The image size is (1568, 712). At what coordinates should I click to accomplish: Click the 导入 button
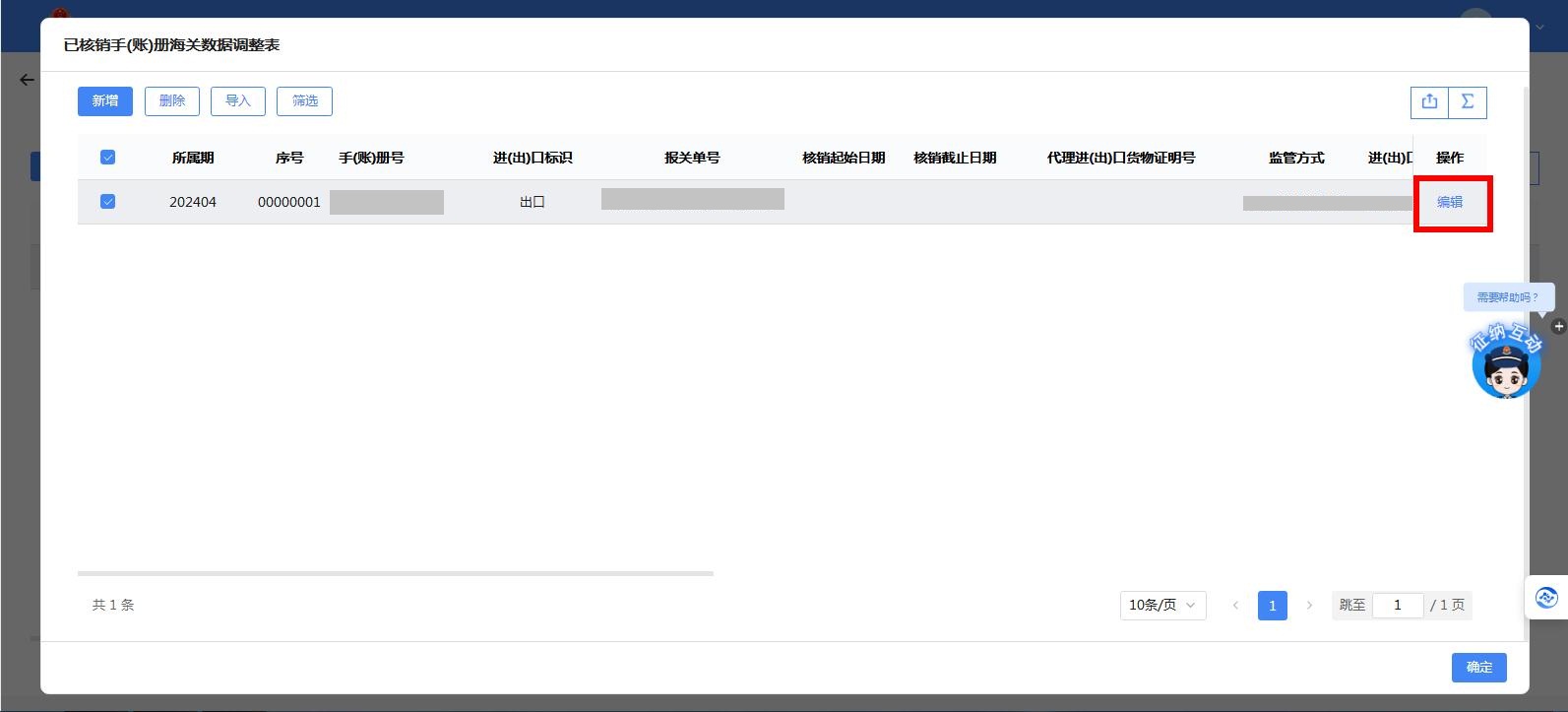pos(238,101)
